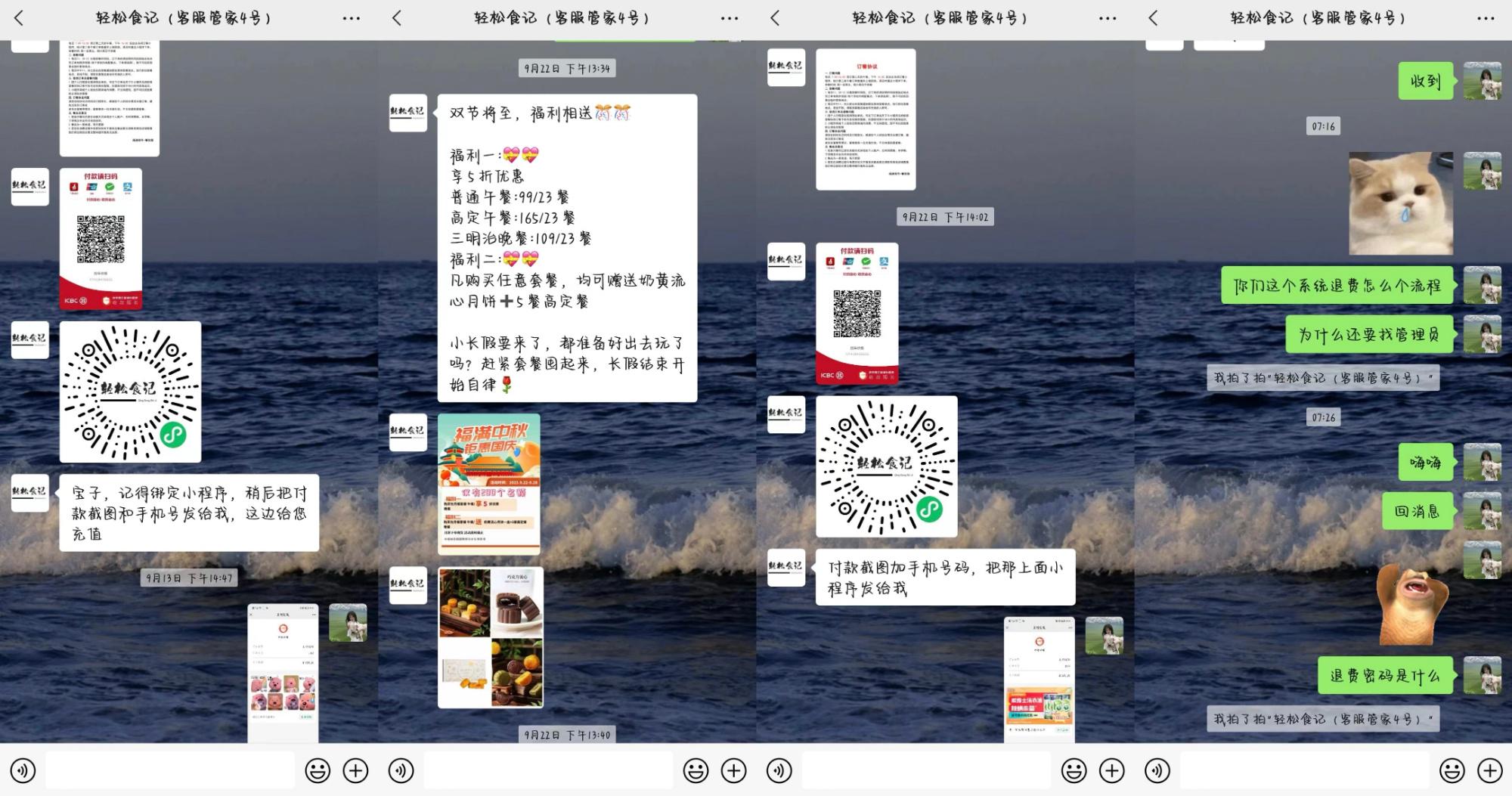
Task: Tap the 9月22日 下午14:02 timestamp
Action: (945, 217)
